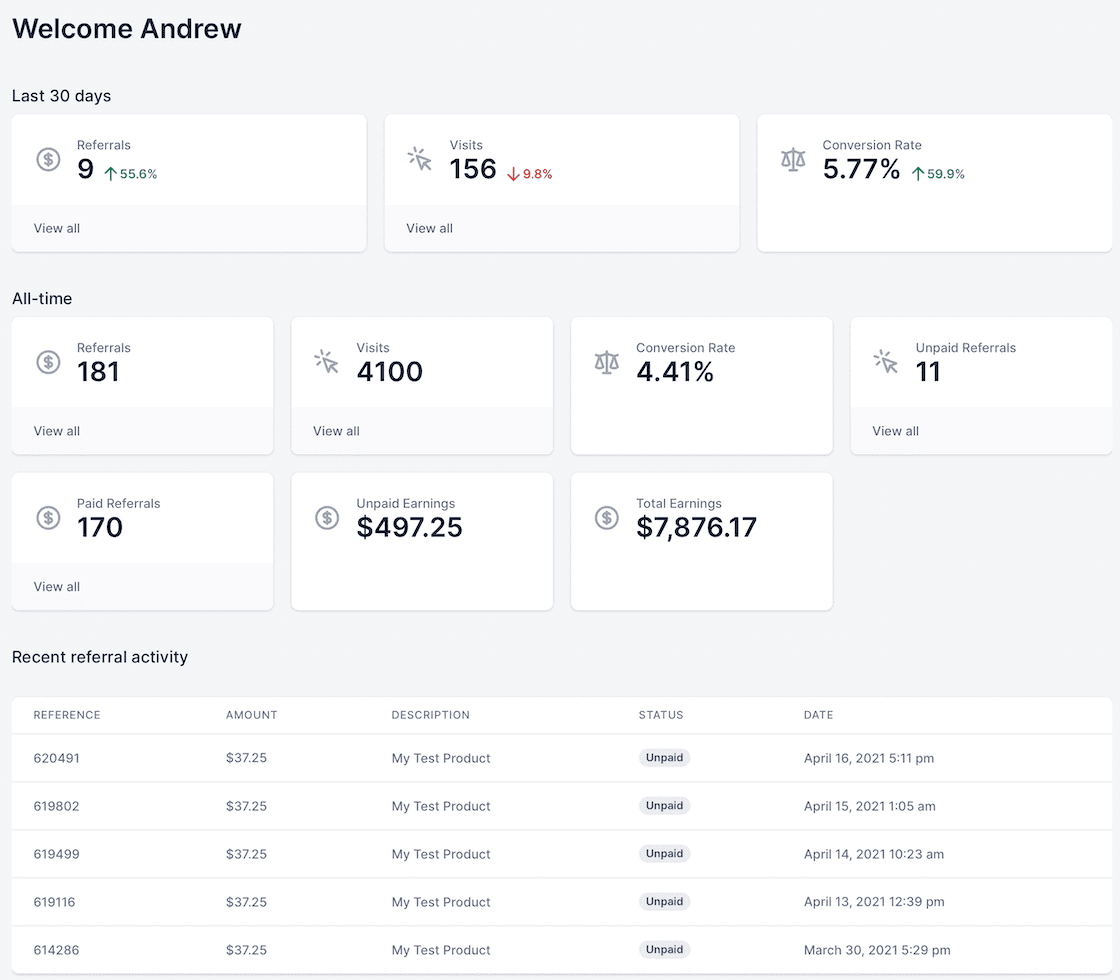The image size is (1120, 980).
Task: Click the Unpaid Earnings dollar icon
Action: click(327, 517)
